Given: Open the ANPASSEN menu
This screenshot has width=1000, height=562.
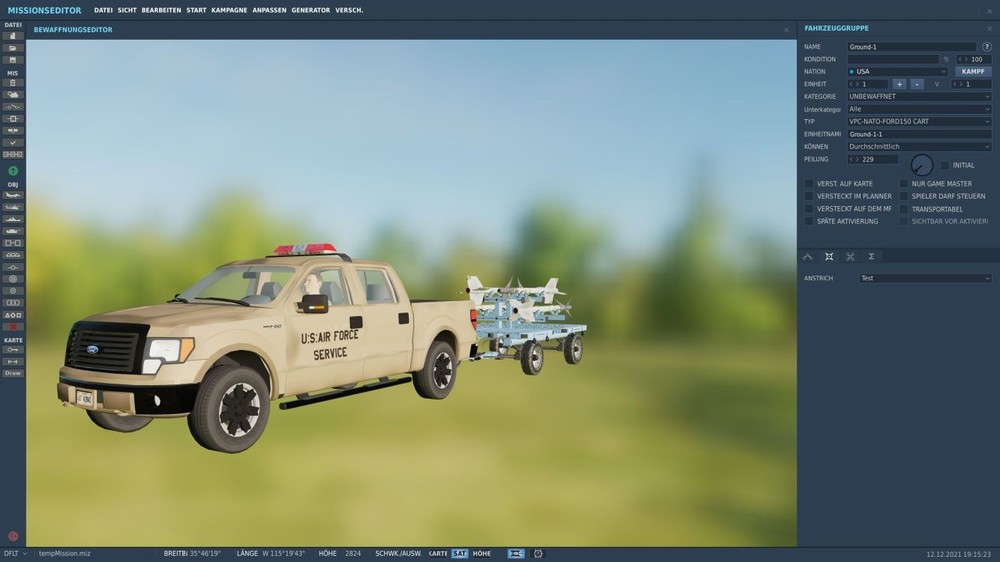Looking at the screenshot, I should point(269,10).
